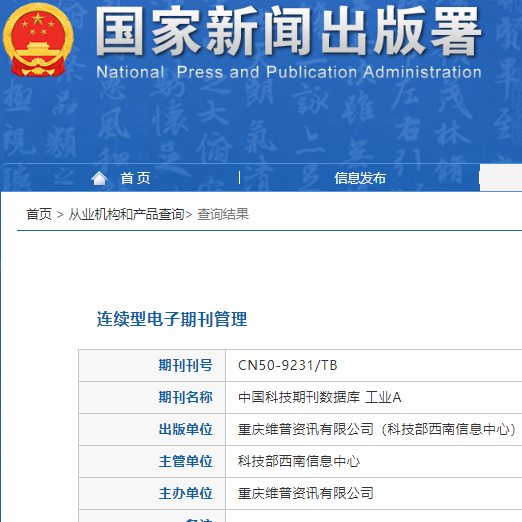
Task: Select 重庆维普资讯有限公司（科技部西南信息中心）value
Action: click(377, 429)
